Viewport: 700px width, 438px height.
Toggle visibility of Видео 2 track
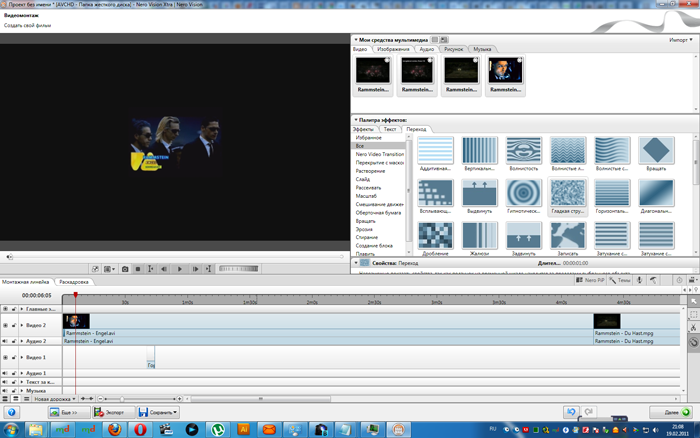5,325
